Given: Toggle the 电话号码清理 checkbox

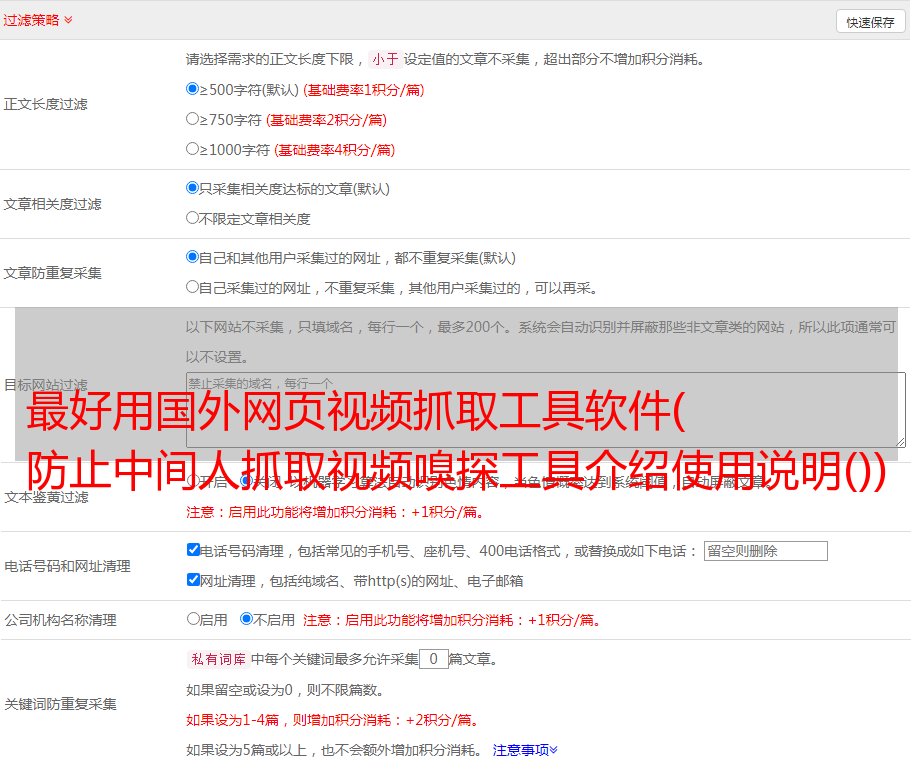Looking at the screenshot, I should [193, 550].
